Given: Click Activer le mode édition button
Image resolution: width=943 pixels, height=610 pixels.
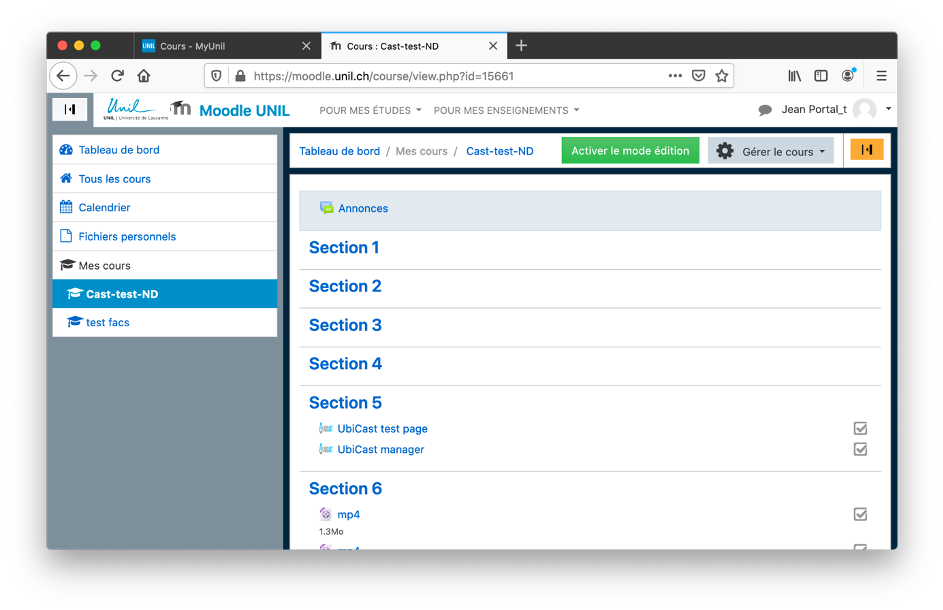Looking at the screenshot, I should pyautogui.click(x=630, y=151).
